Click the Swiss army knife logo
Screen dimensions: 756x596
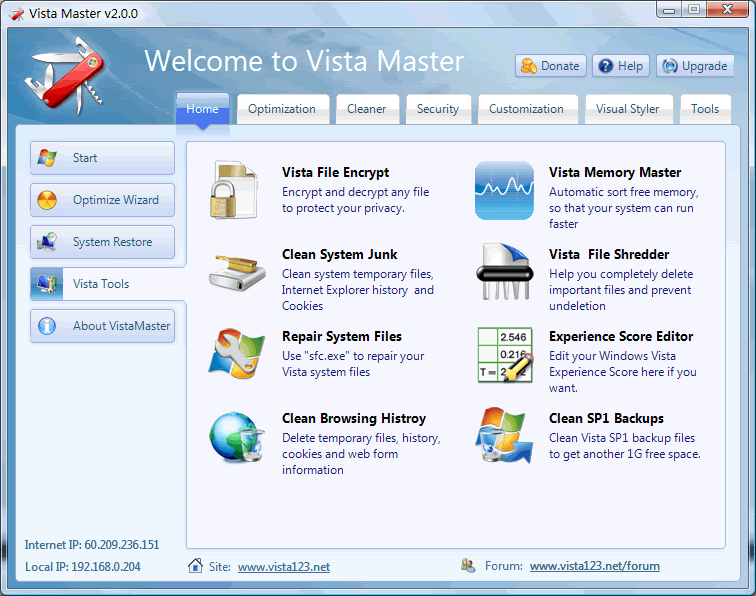[x=64, y=76]
